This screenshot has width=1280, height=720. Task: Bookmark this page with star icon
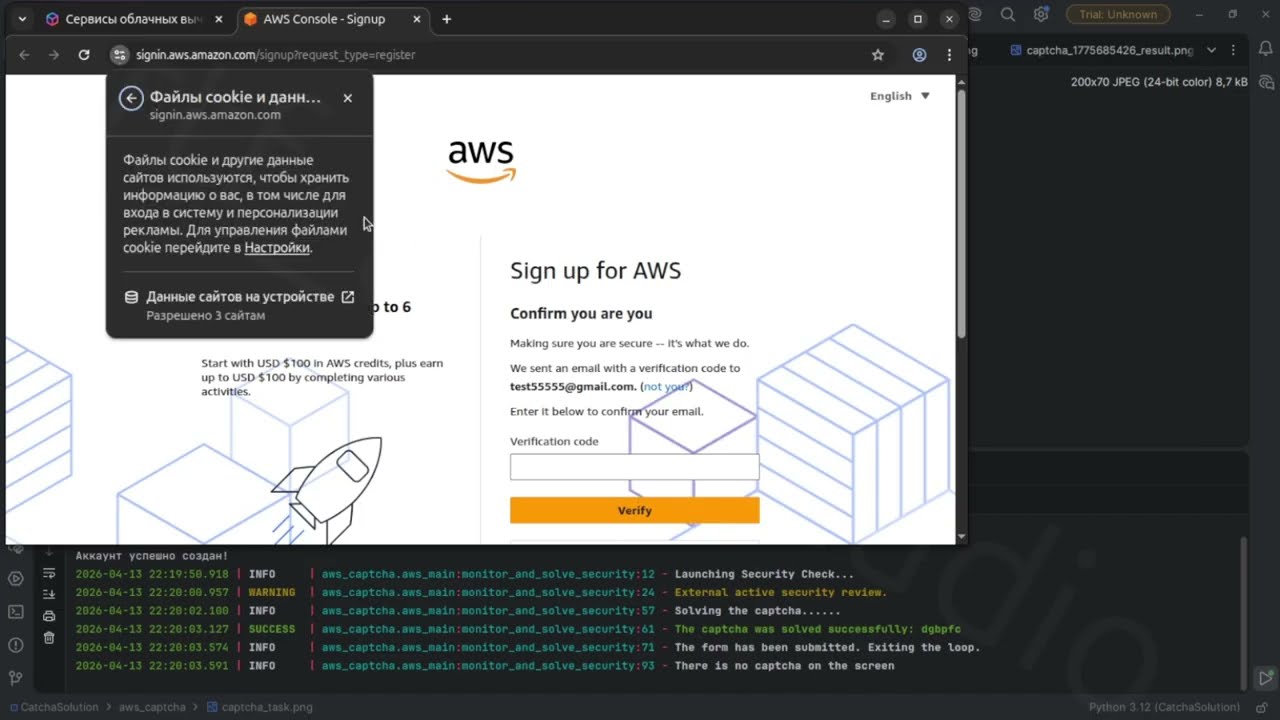click(x=878, y=55)
